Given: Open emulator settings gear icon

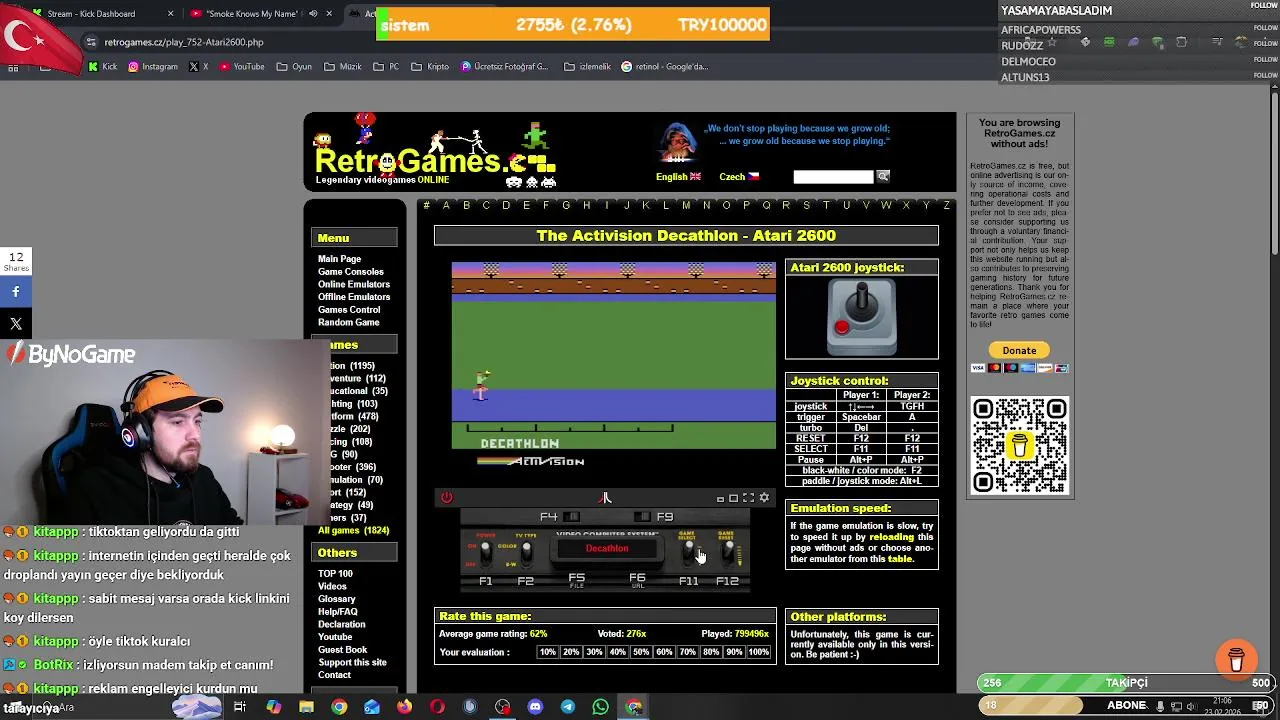Looking at the screenshot, I should 764,497.
